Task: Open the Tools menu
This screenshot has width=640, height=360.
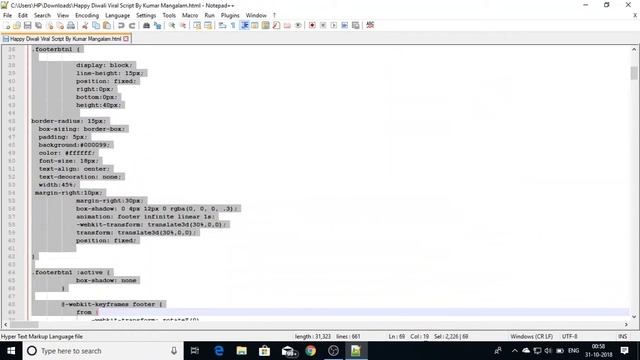Action: [169, 15]
